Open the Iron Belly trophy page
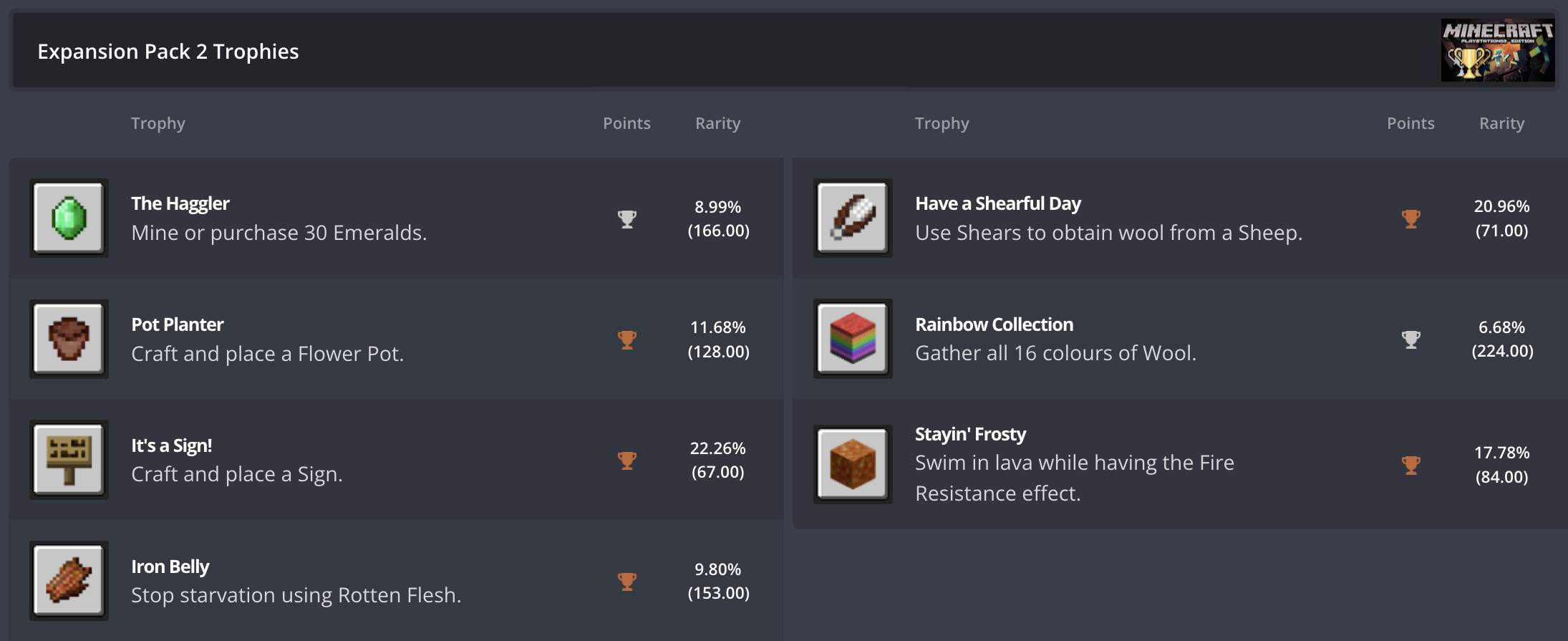The width and height of the screenshot is (1568, 641). [170, 566]
